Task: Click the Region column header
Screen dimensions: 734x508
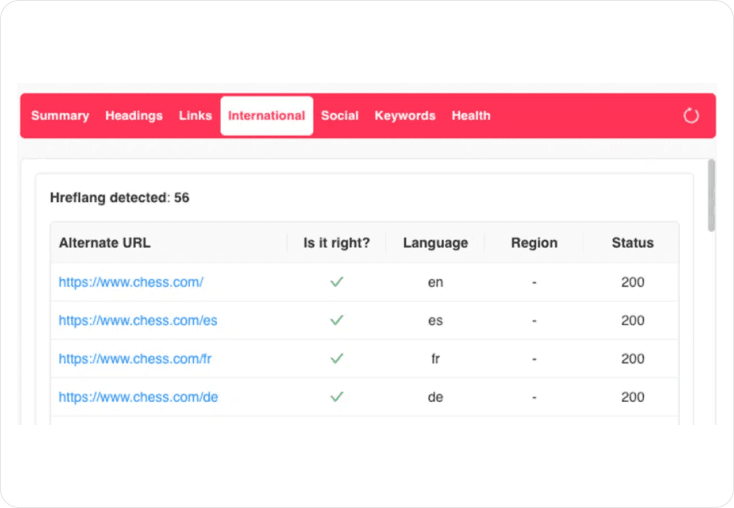Action: click(x=534, y=243)
